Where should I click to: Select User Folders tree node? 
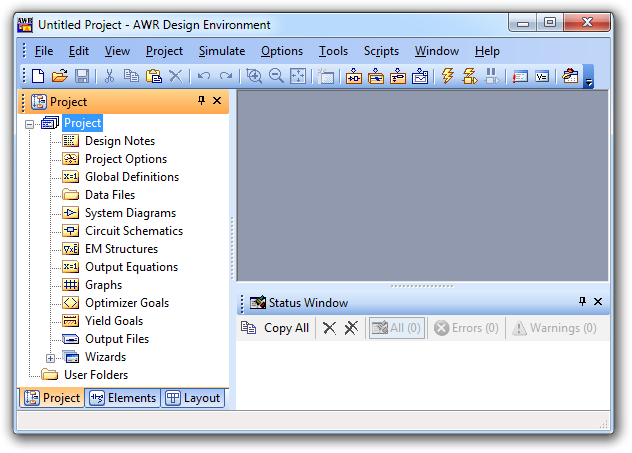coord(96,375)
